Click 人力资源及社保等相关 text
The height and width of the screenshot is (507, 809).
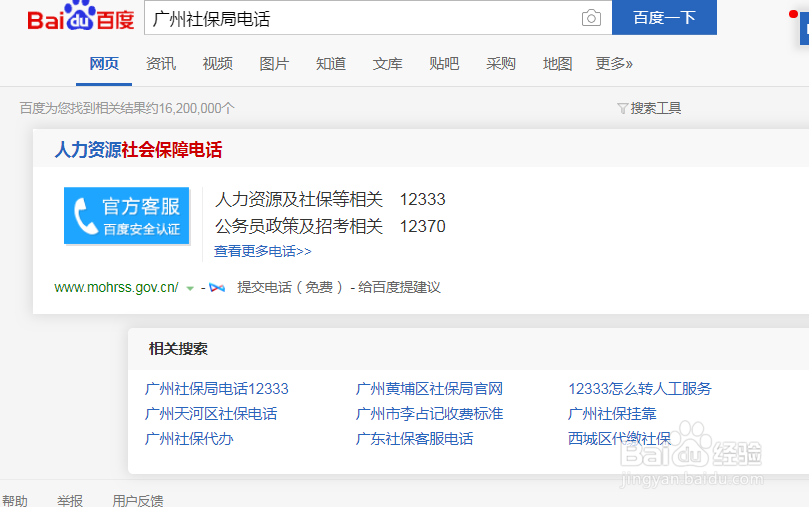(299, 199)
